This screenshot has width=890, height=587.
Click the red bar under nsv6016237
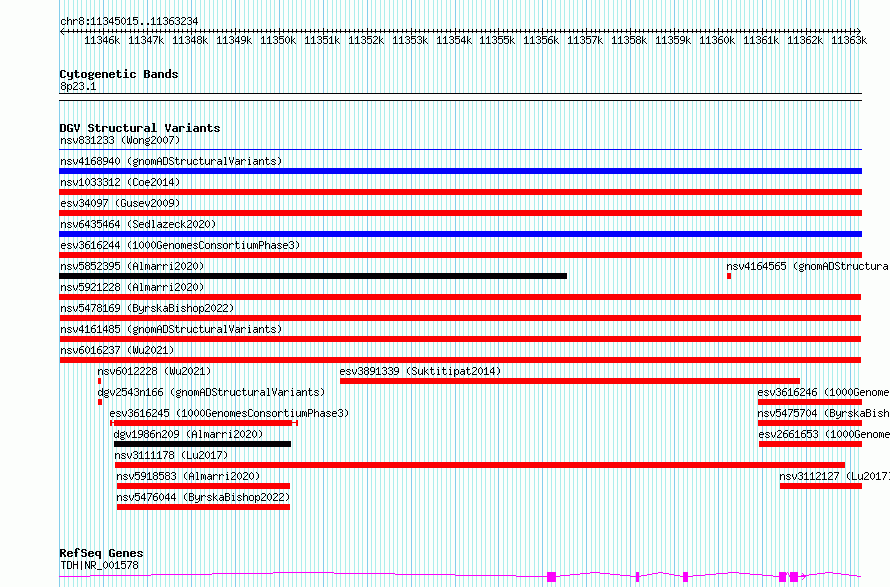[460, 360]
